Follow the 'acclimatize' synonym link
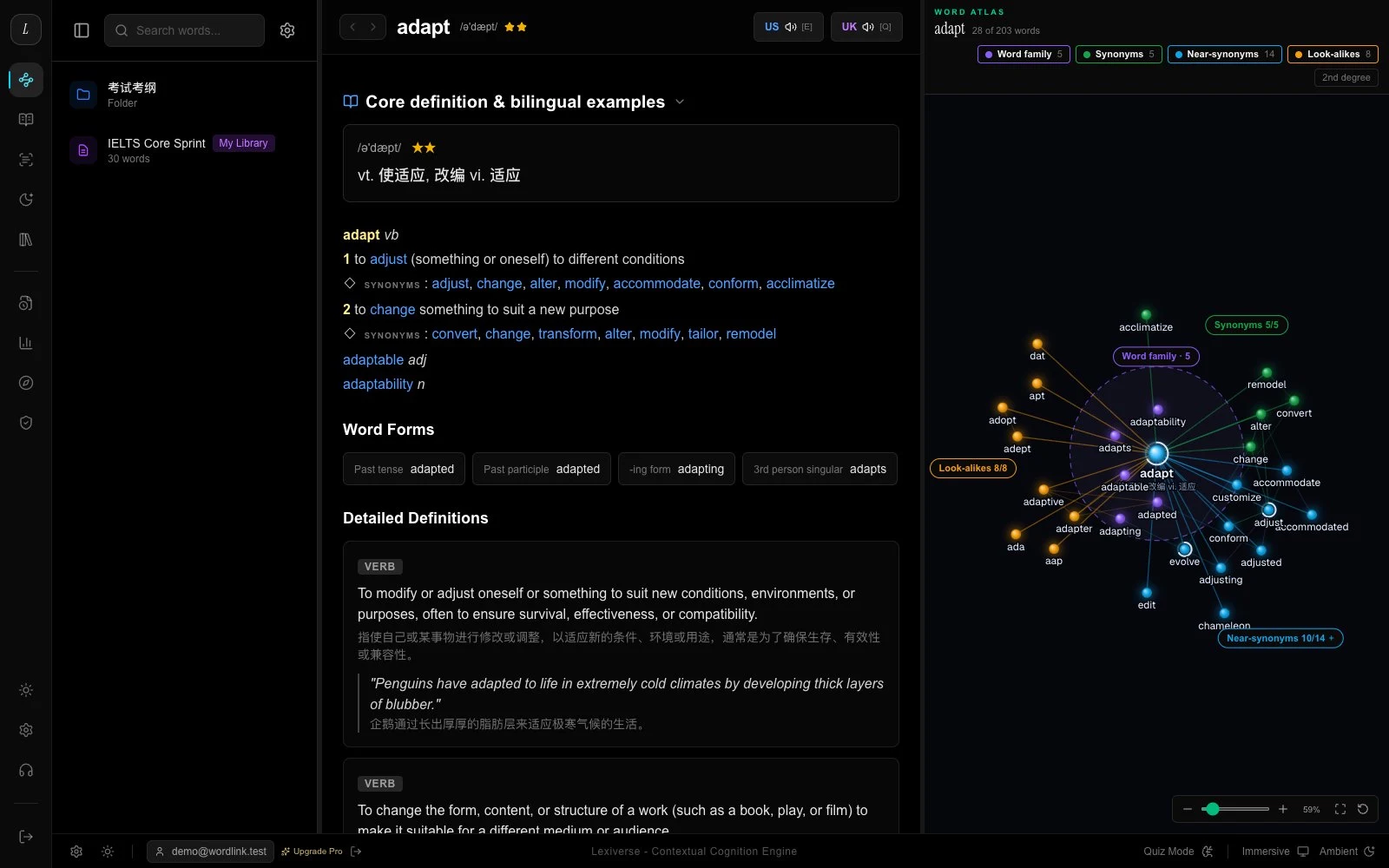 coord(800,283)
